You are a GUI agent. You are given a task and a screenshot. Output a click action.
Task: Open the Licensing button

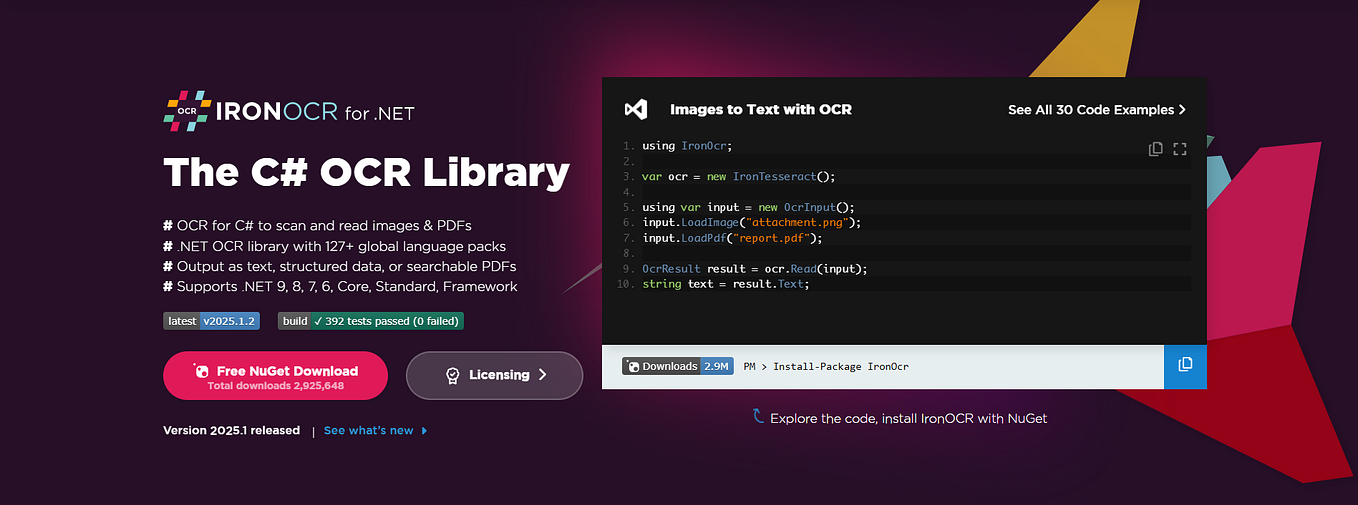click(494, 376)
